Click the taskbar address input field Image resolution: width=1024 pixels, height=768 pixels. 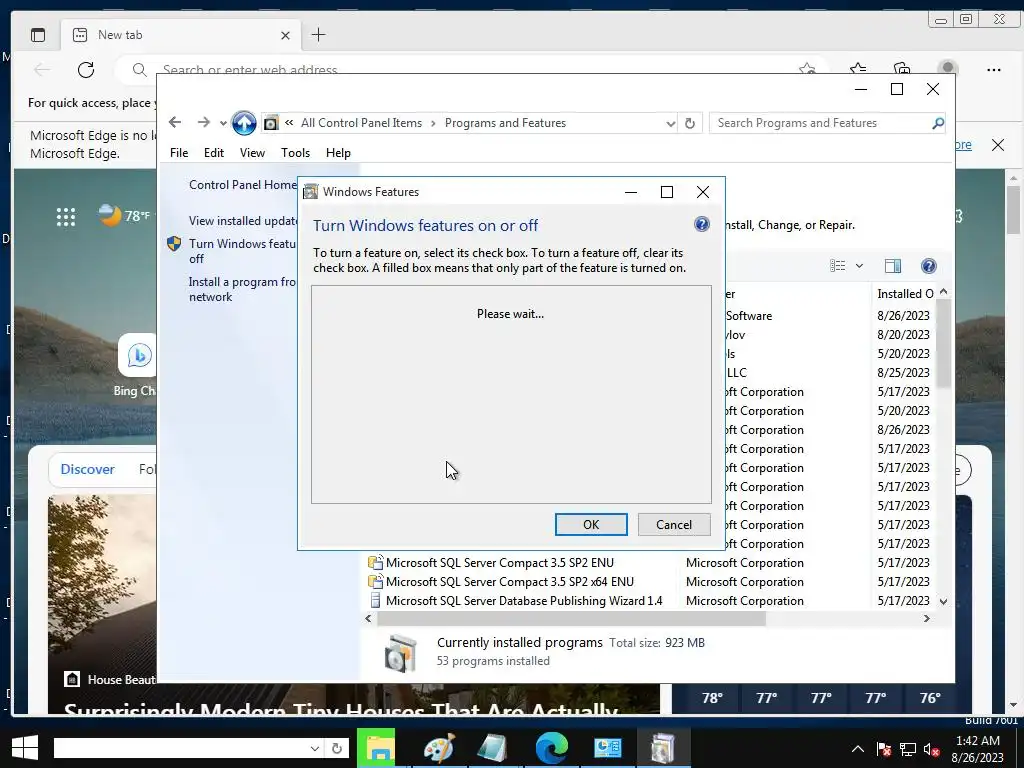180,748
